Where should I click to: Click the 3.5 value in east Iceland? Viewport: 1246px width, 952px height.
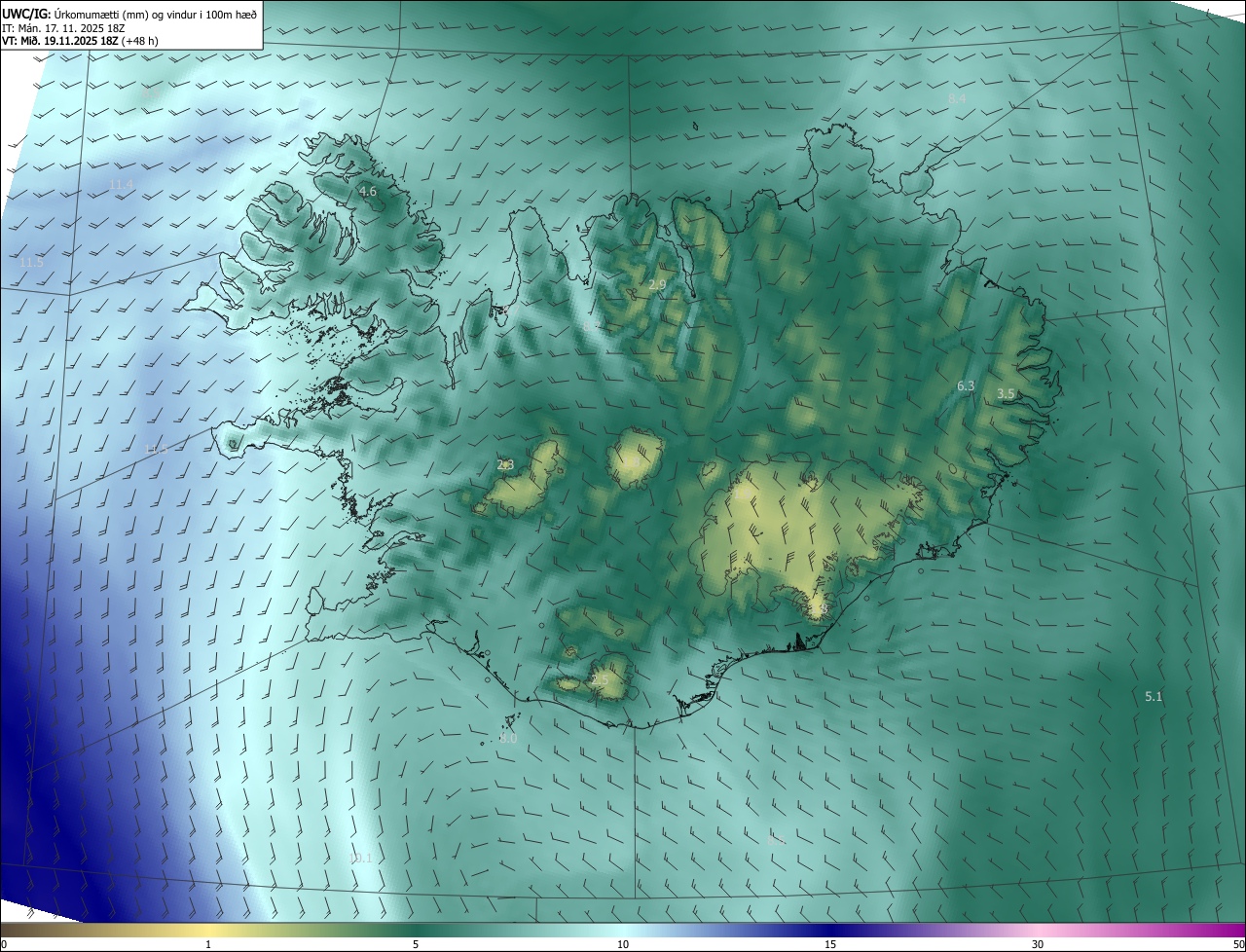(1006, 394)
